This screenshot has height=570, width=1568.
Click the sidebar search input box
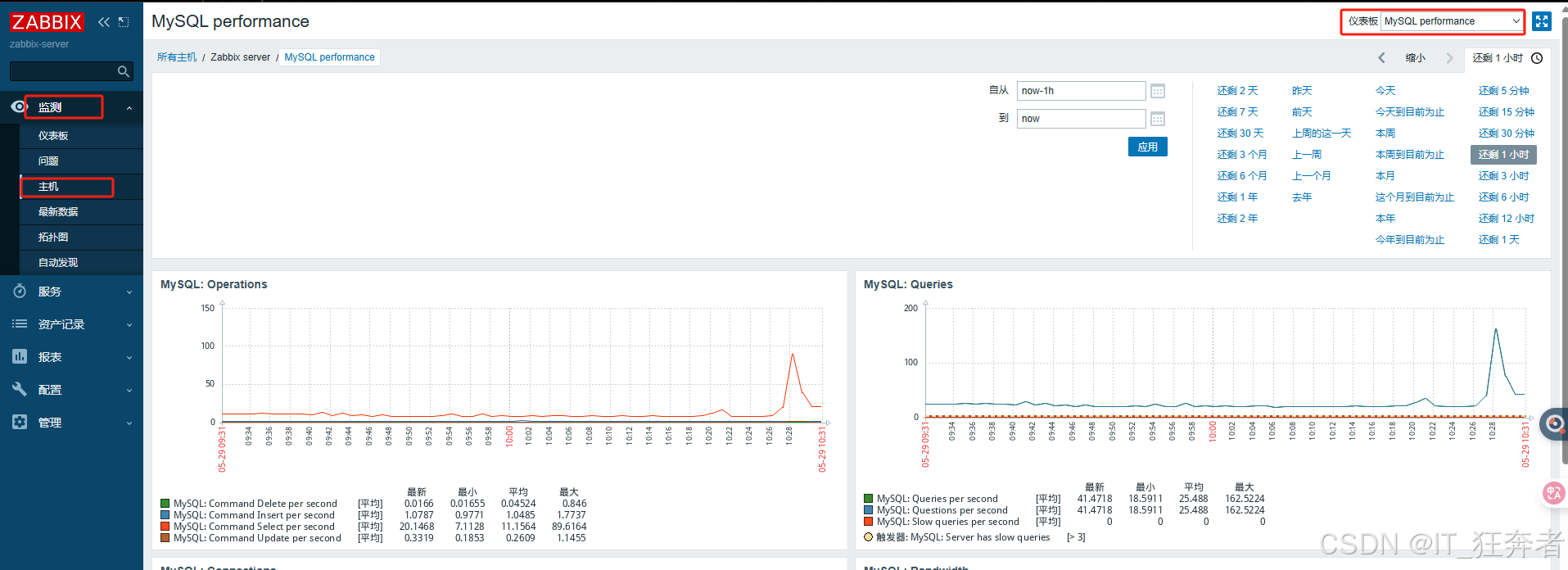(x=64, y=71)
